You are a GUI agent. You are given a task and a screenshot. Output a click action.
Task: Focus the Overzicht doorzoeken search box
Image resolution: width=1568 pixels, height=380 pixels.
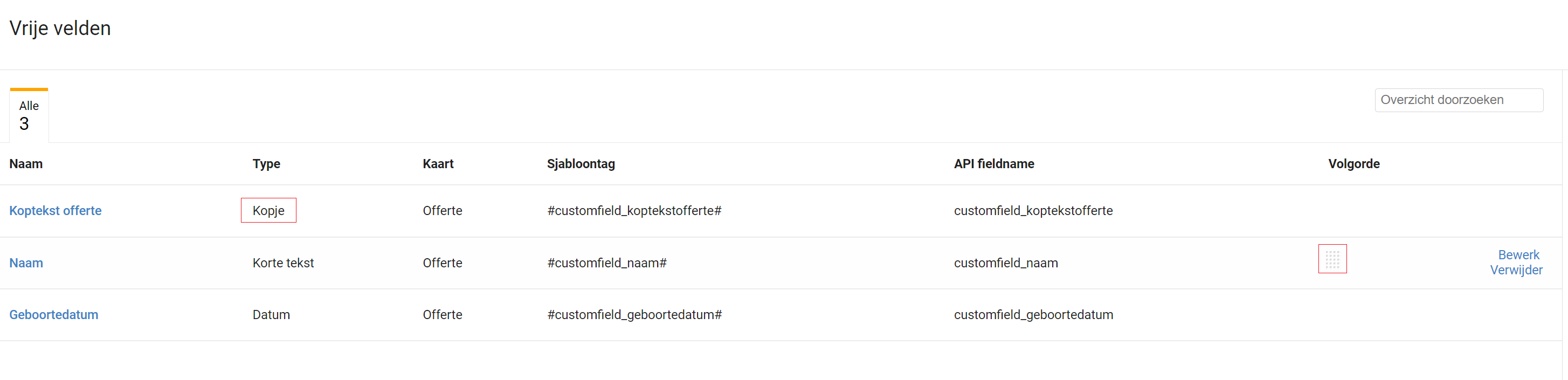[x=1459, y=100]
